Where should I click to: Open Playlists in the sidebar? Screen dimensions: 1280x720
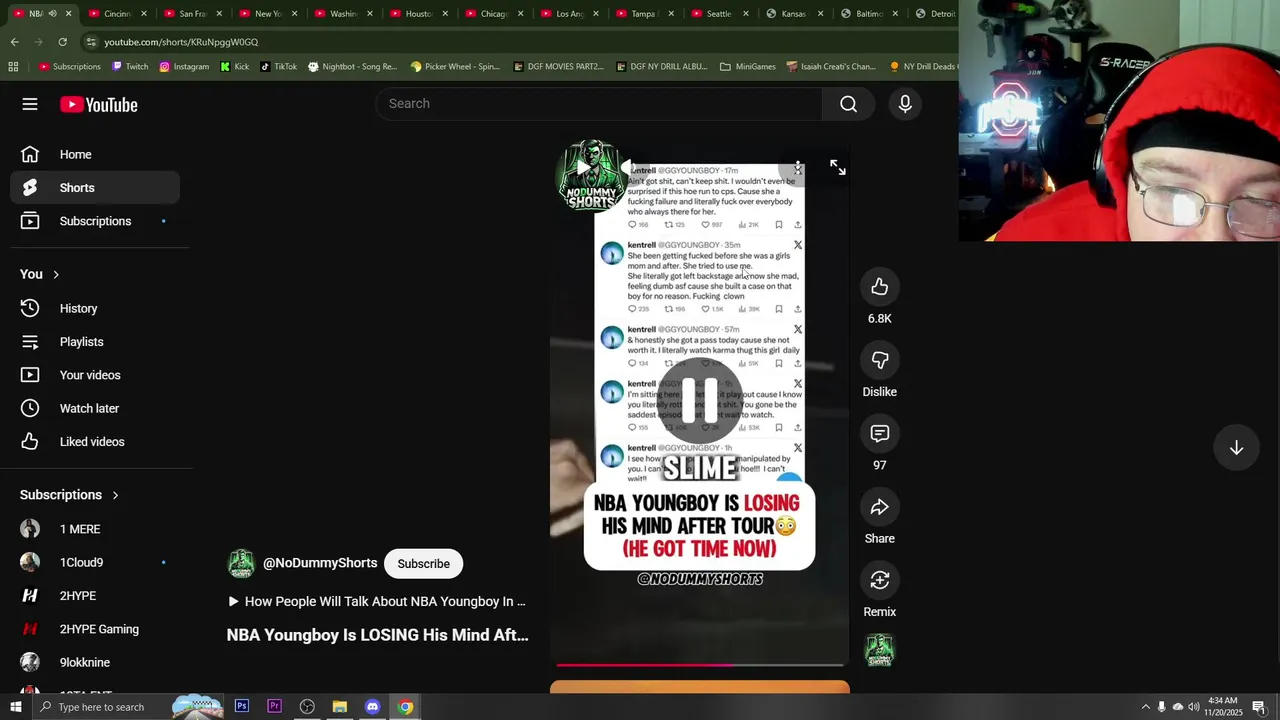click(x=95, y=342)
